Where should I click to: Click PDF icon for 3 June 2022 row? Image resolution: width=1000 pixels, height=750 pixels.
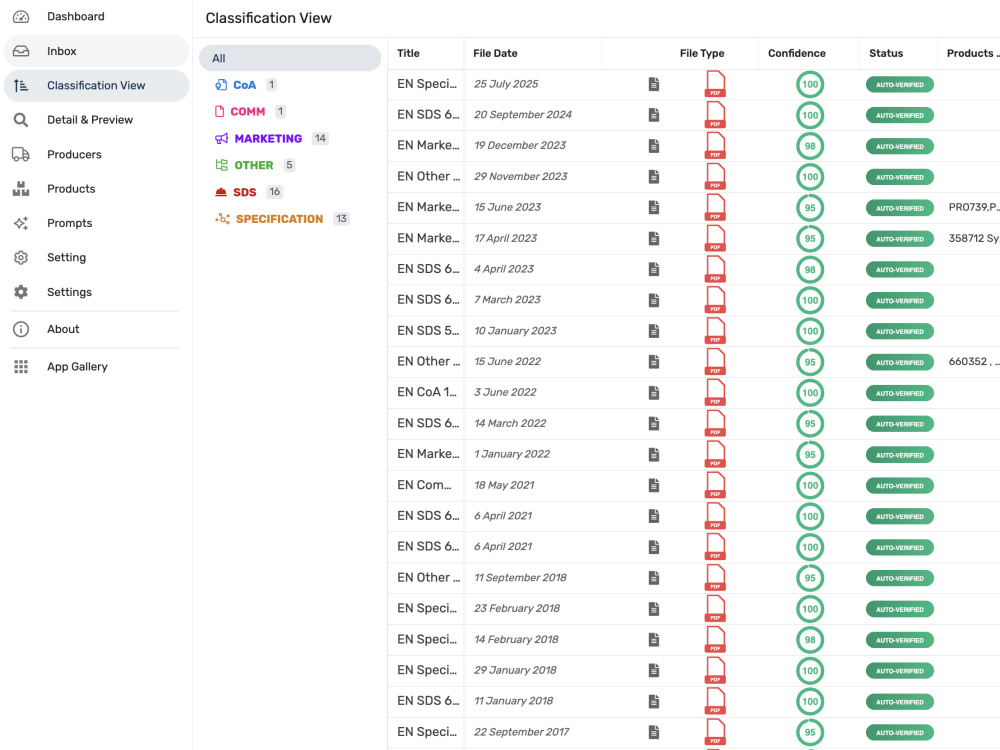pos(715,393)
